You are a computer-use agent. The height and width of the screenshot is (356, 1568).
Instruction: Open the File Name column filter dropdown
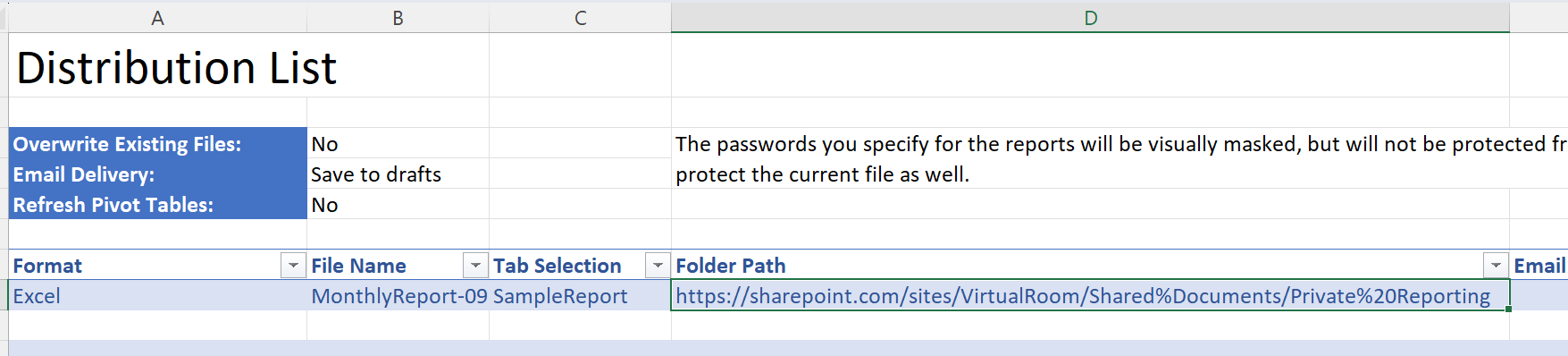[475, 266]
